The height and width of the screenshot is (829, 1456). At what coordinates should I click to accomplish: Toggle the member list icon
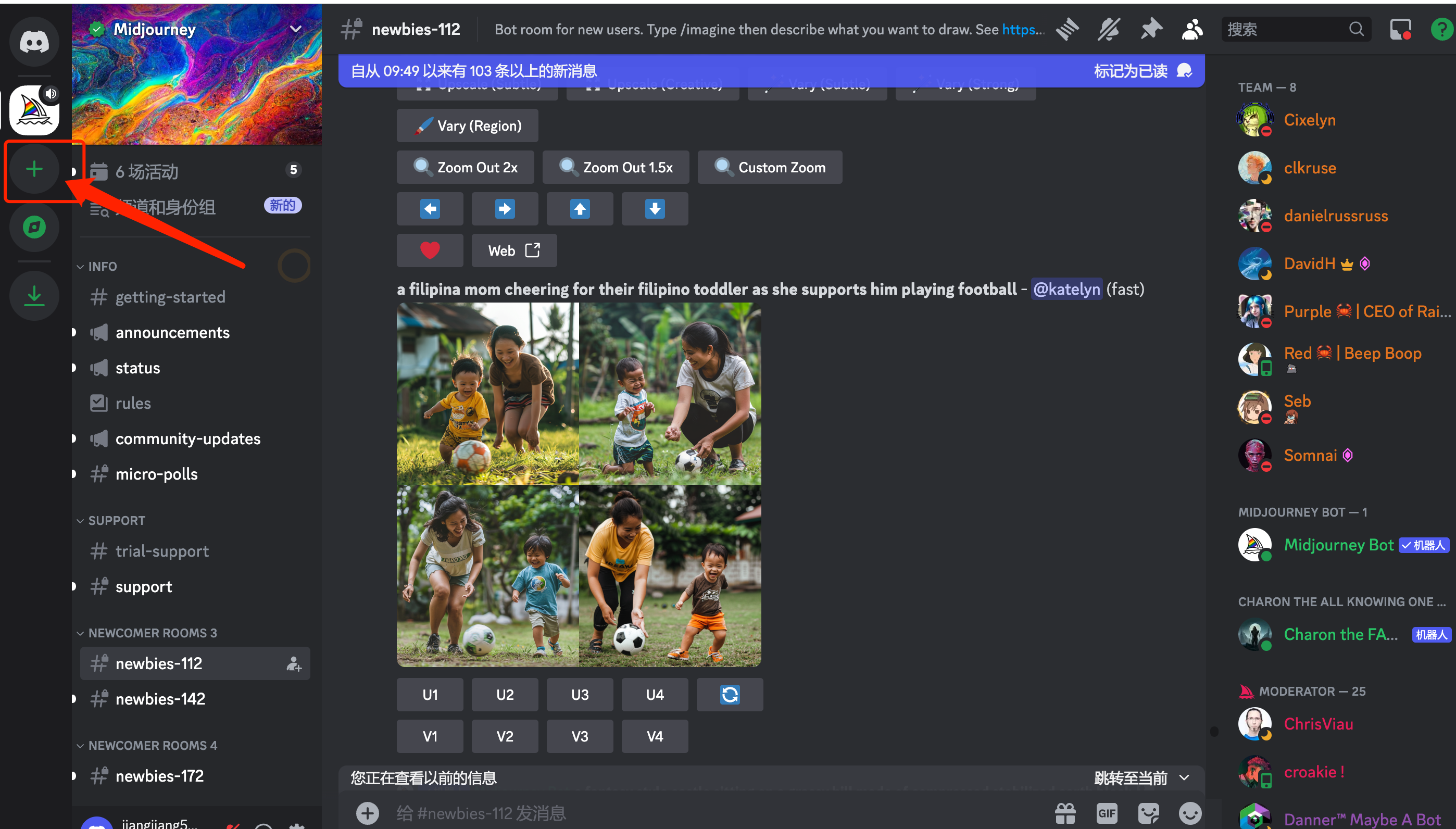tap(1192, 29)
